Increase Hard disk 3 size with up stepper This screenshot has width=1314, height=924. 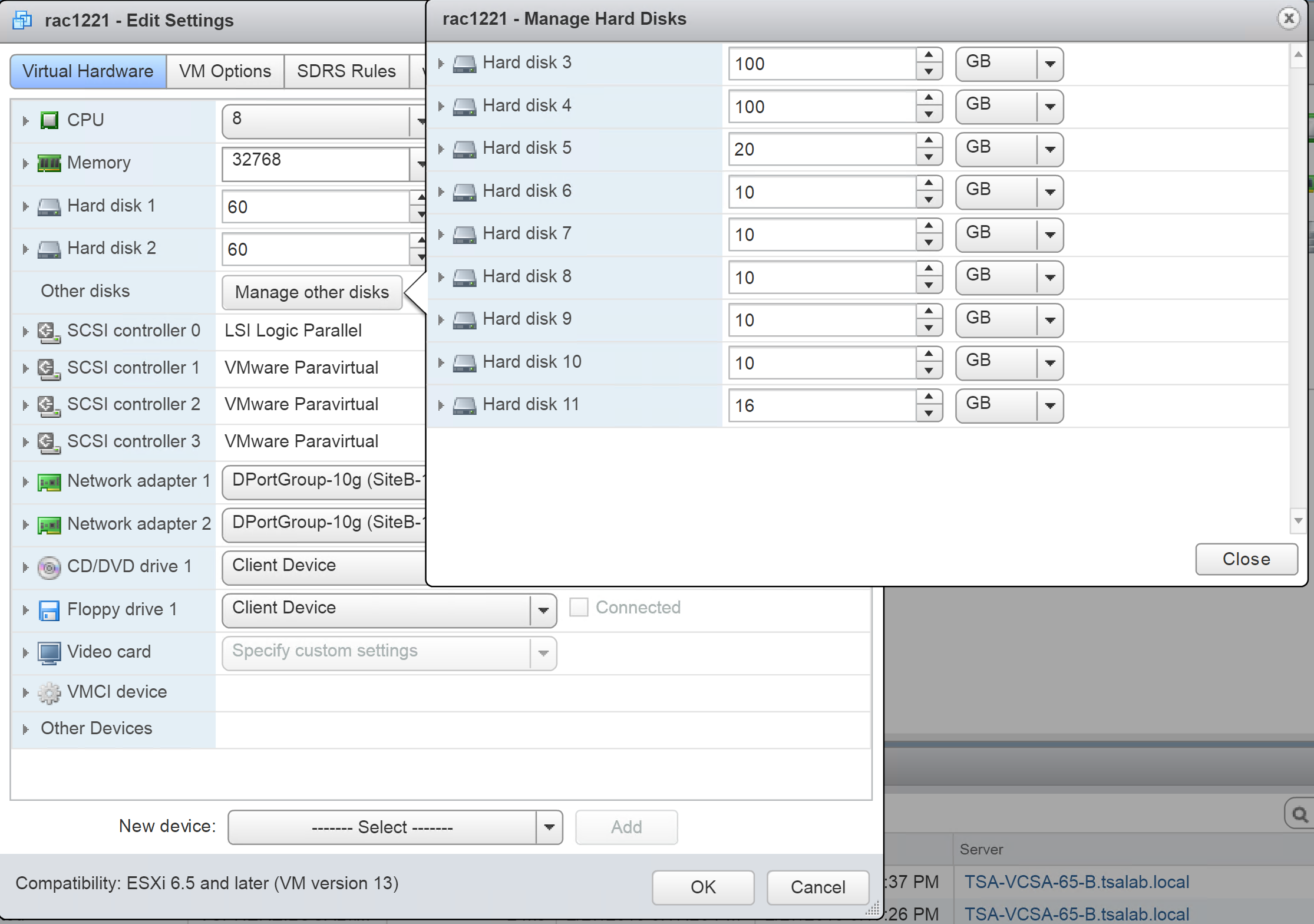929,55
